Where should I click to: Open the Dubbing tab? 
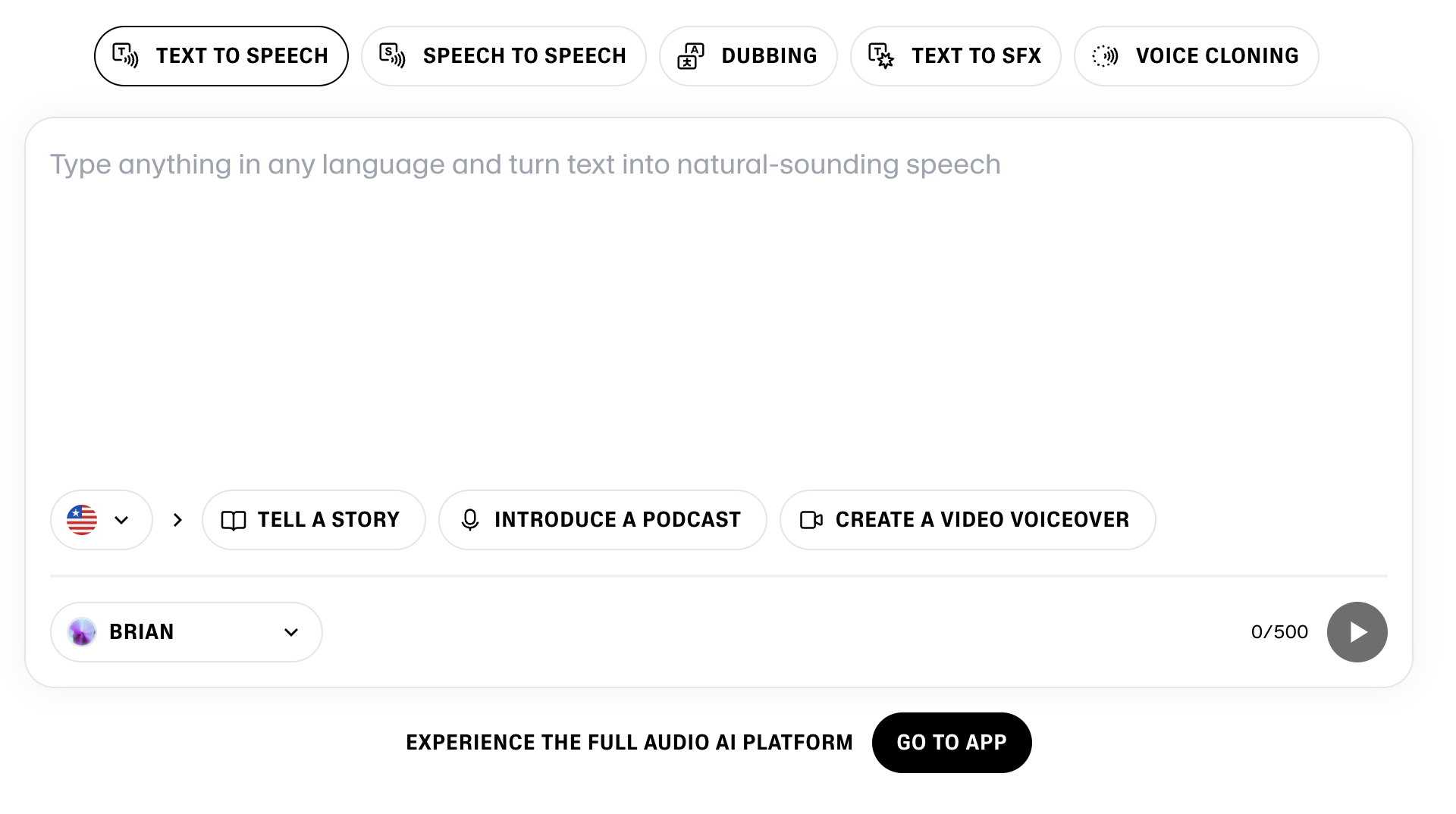(748, 56)
